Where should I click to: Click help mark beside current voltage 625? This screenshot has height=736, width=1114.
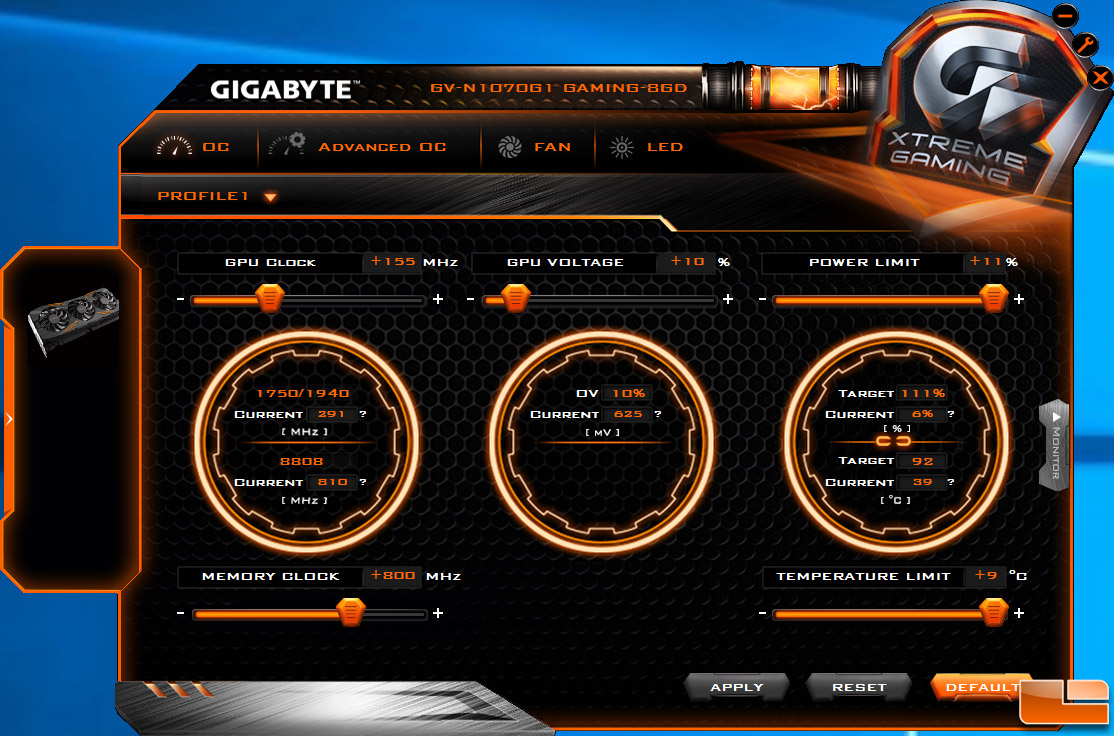[x=658, y=414]
